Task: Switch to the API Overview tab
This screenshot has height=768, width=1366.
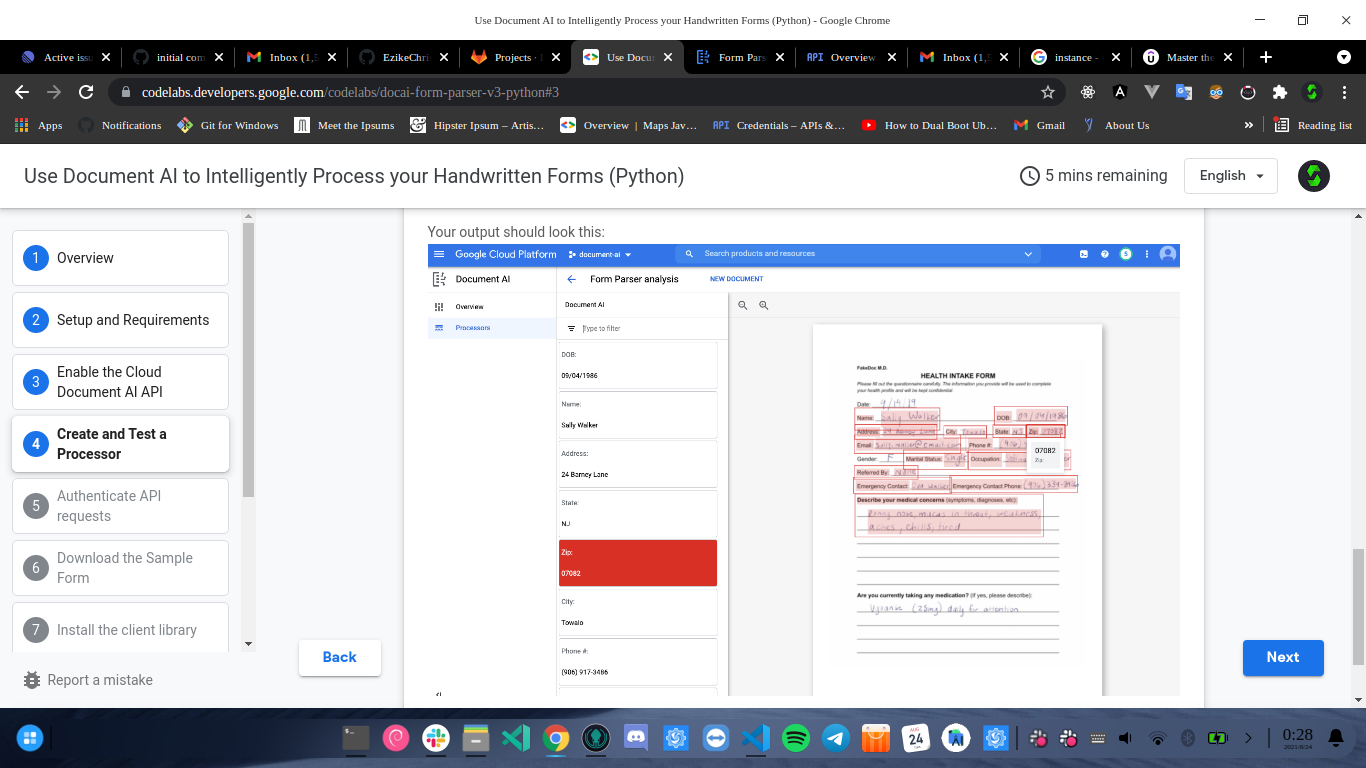Action: click(x=853, y=57)
